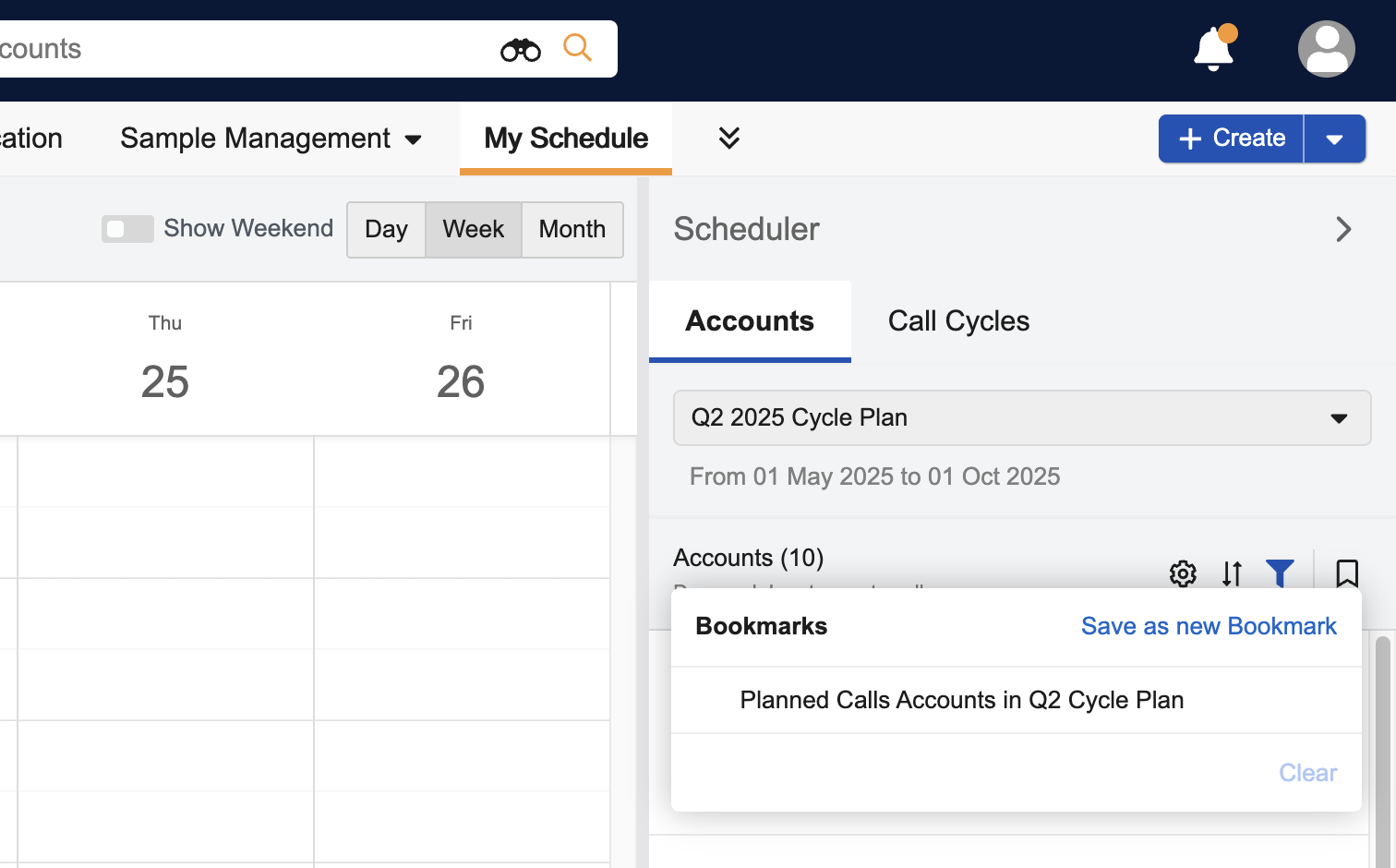This screenshot has height=868, width=1396.
Task: Switch to the Call Cycles tab
Action: point(958,321)
